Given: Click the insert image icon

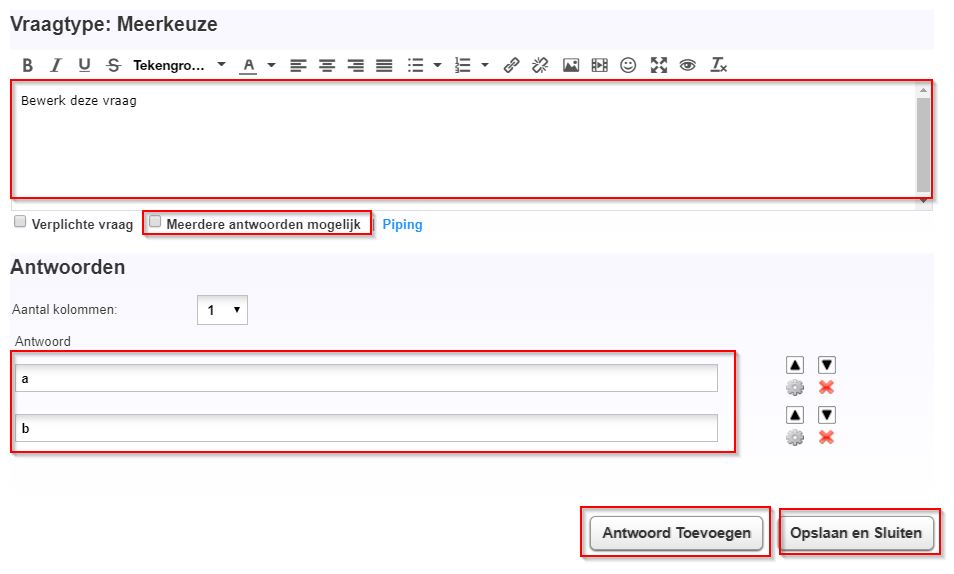Looking at the screenshot, I should point(570,66).
